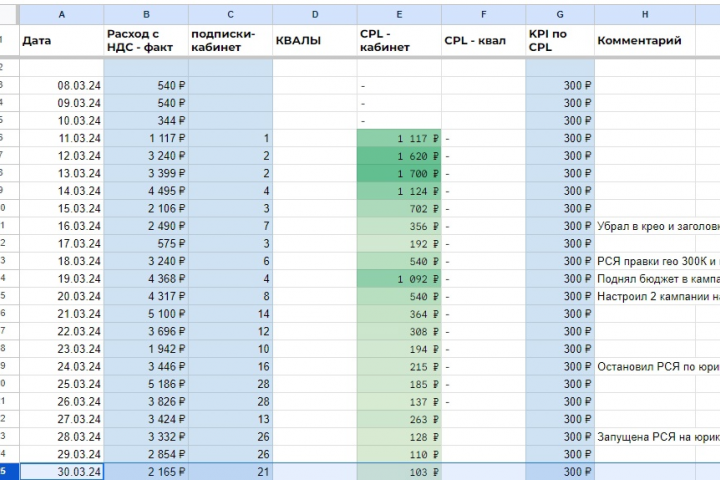The height and width of the screenshot is (480, 720).
Task: Select date cell 08.03.24
Action: 62,85
